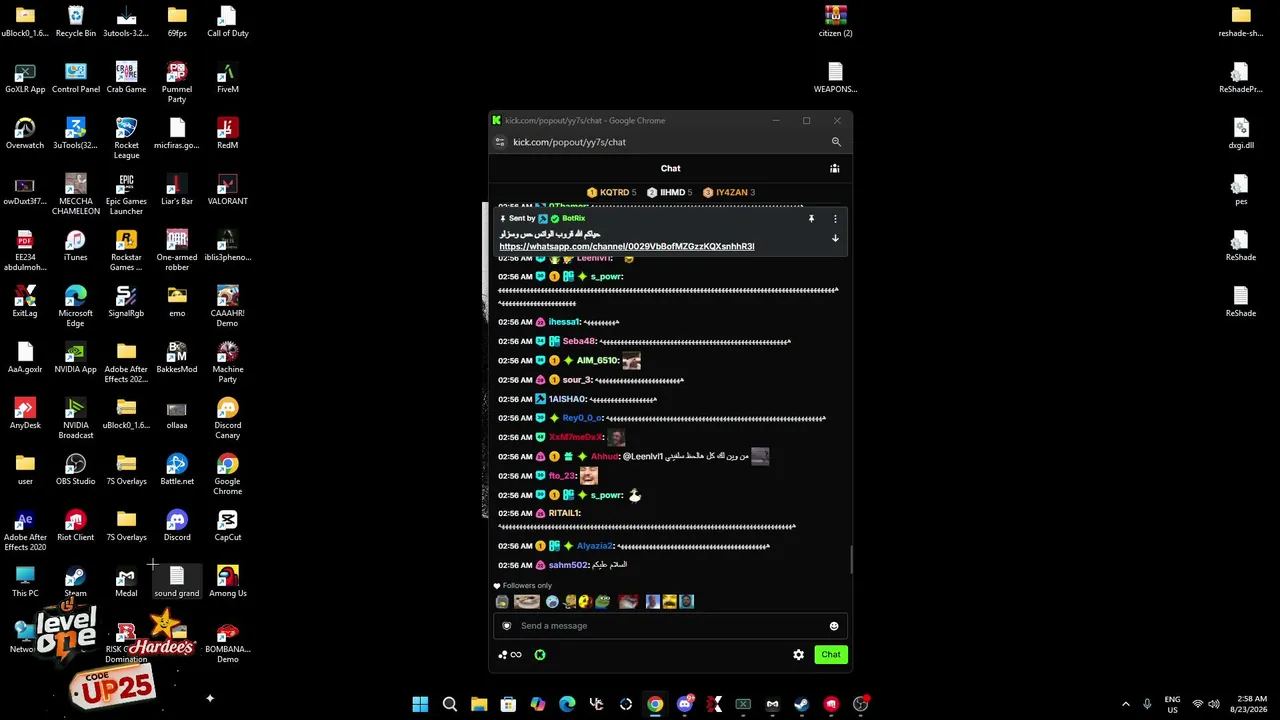Open chat settings gear

click(x=798, y=655)
